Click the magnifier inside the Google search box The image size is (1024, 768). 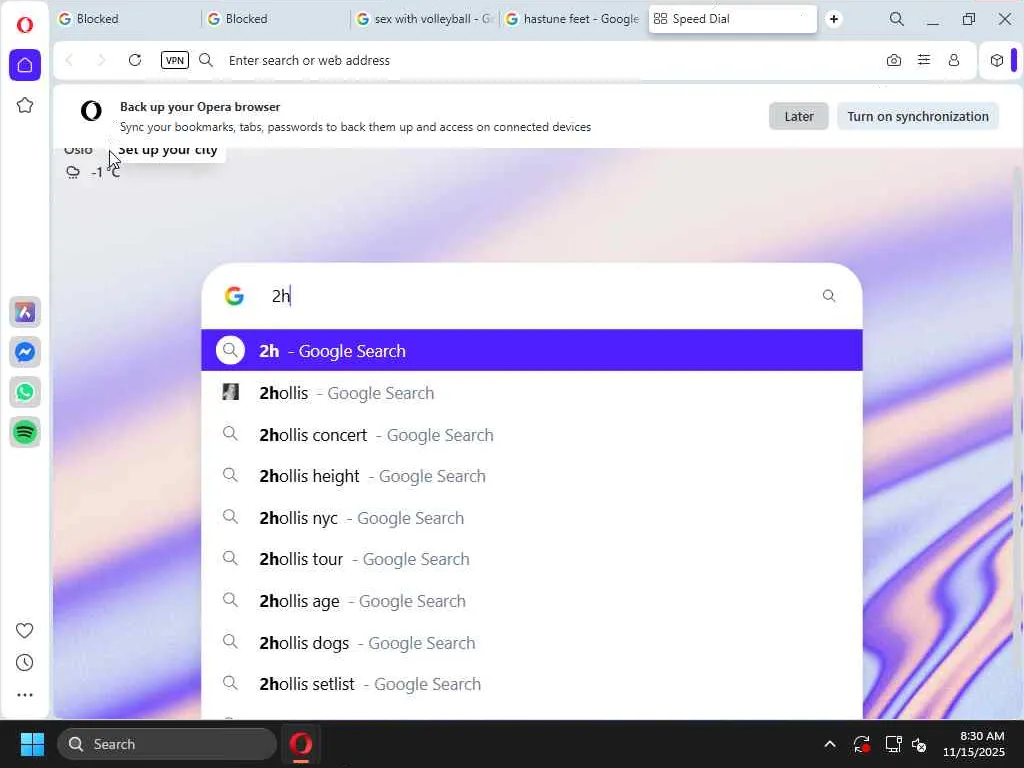pos(829,296)
